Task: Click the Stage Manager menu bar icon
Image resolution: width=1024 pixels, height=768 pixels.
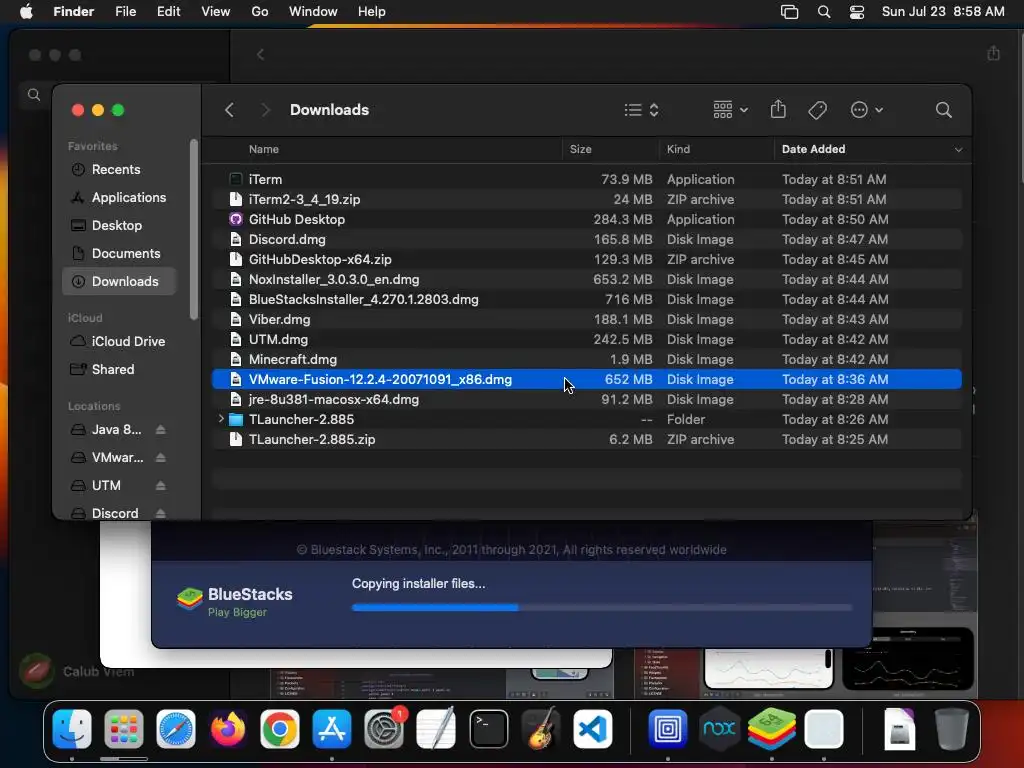Action: pyautogui.click(x=790, y=12)
